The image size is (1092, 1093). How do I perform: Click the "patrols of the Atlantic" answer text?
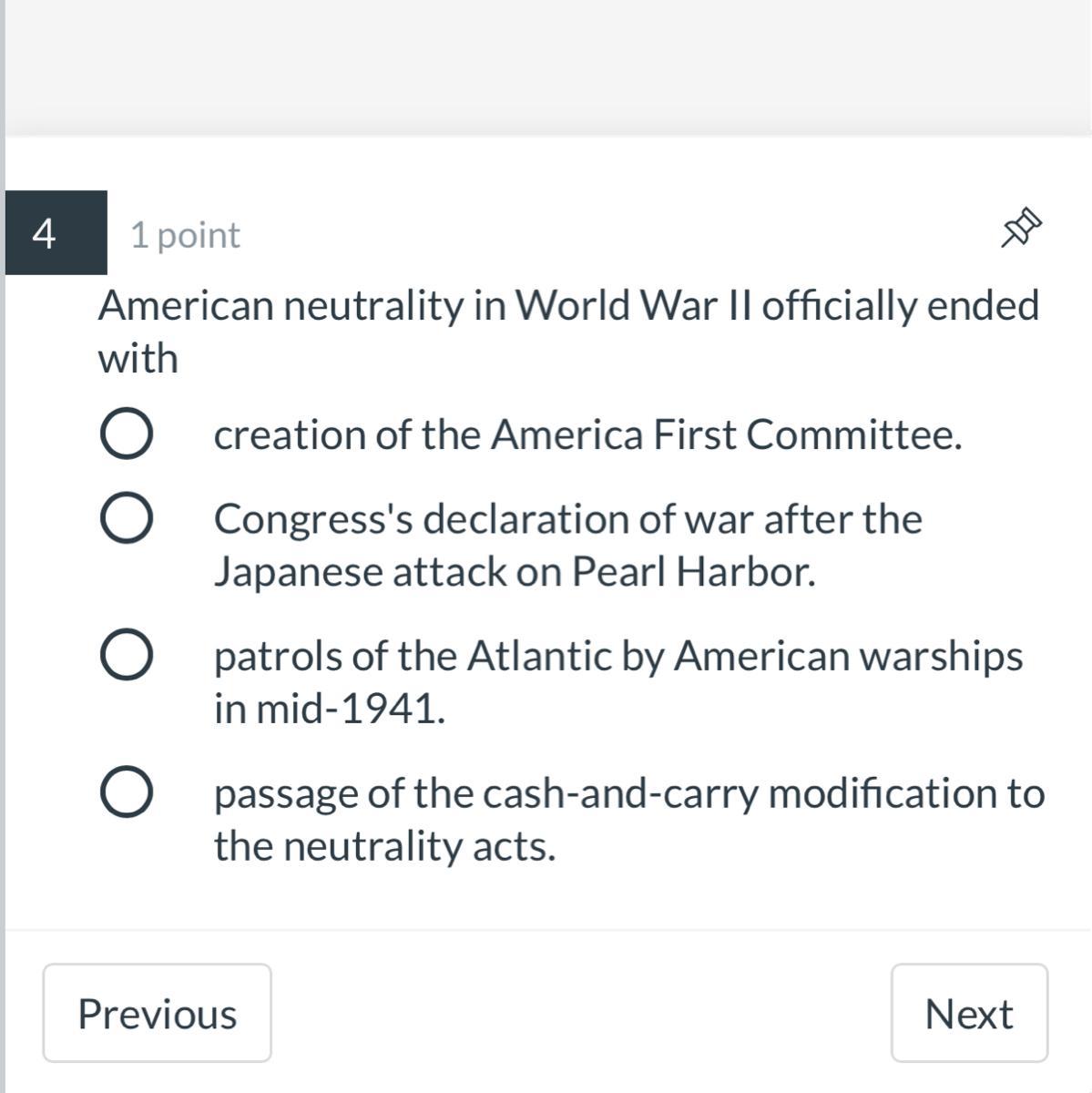(617, 656)
